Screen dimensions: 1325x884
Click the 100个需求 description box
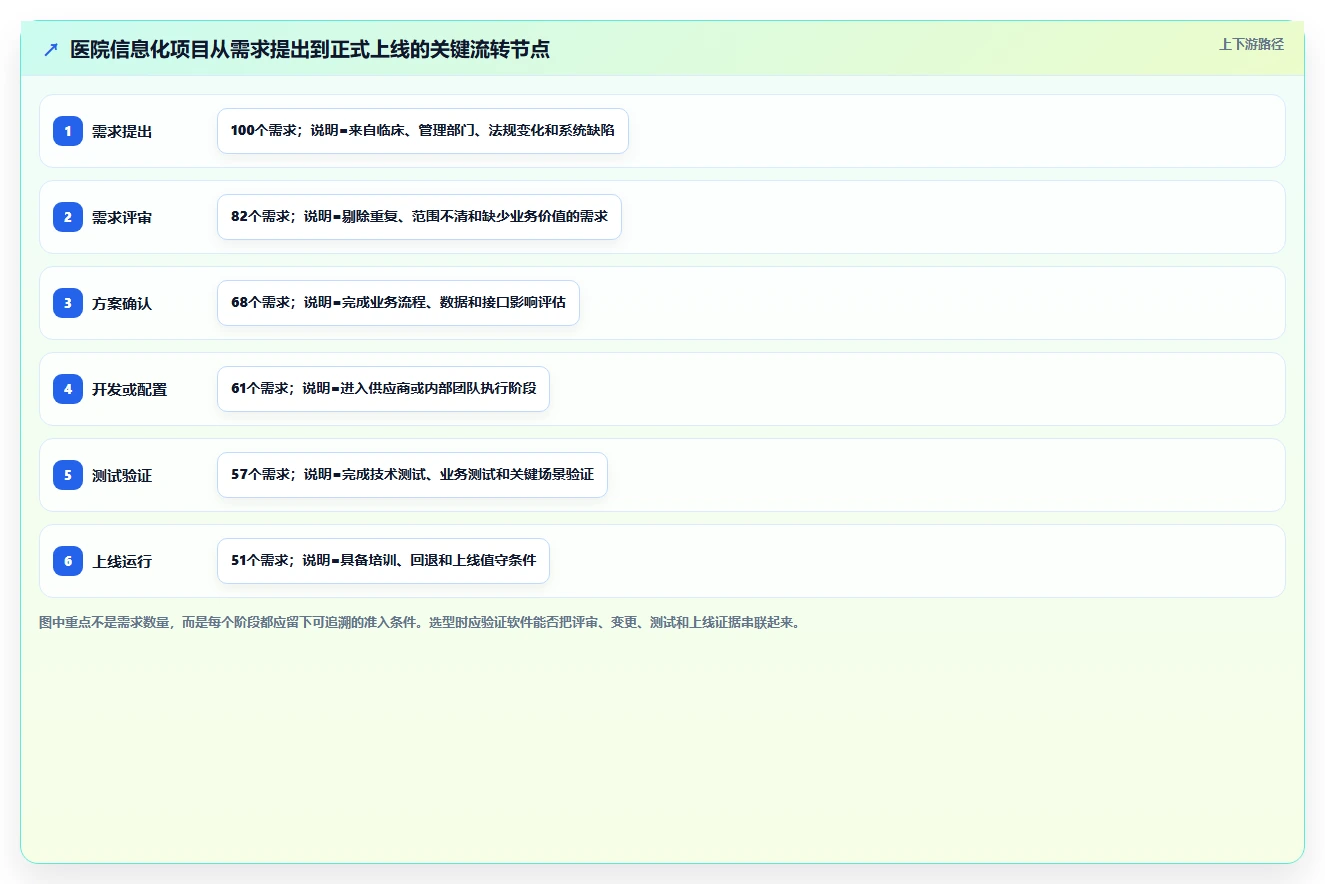[423, 131]
